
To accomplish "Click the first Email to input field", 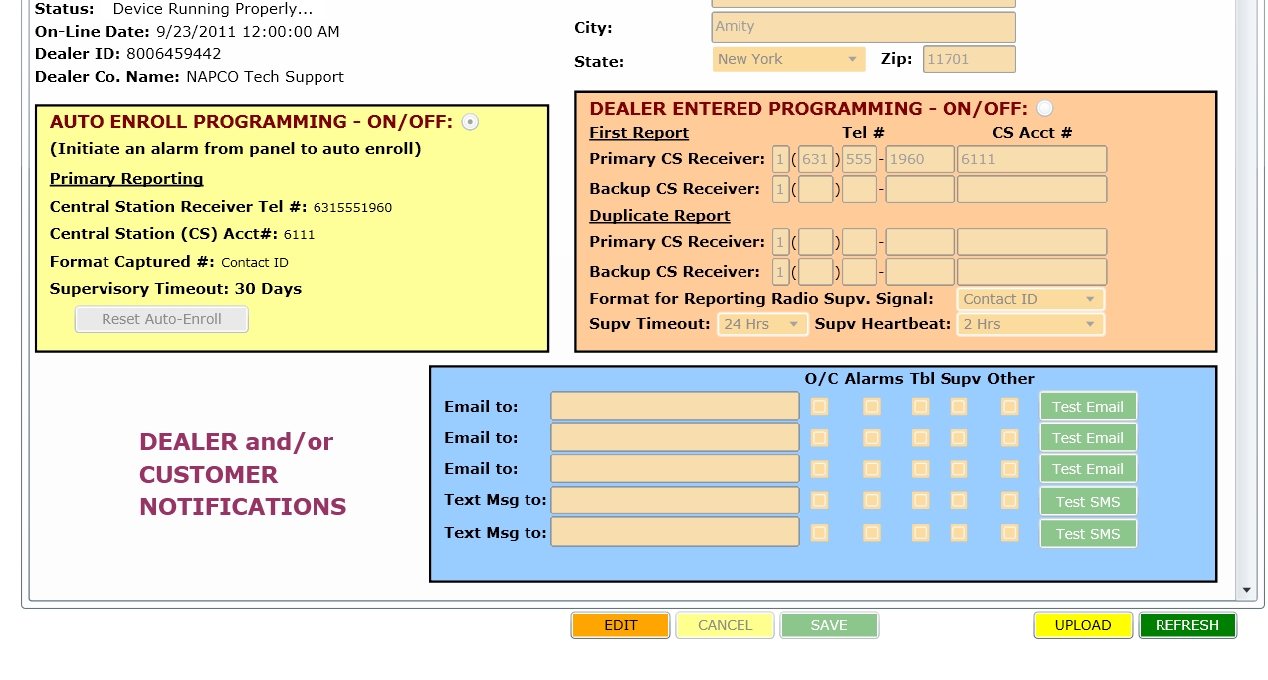I will pyautogui.click(x=674, y=406).
